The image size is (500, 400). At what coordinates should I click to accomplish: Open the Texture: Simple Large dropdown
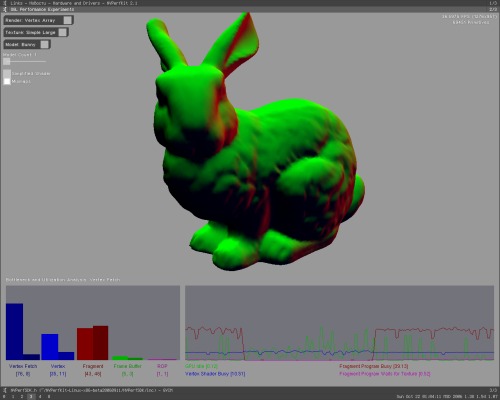point(36,32)
